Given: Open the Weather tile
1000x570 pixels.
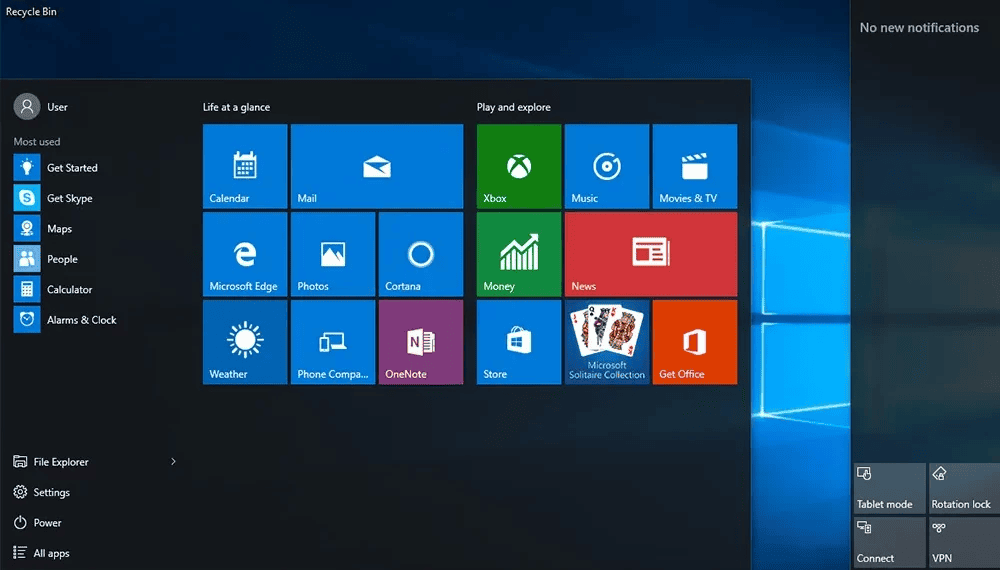Looking at the screenshot, I should 245,342.
